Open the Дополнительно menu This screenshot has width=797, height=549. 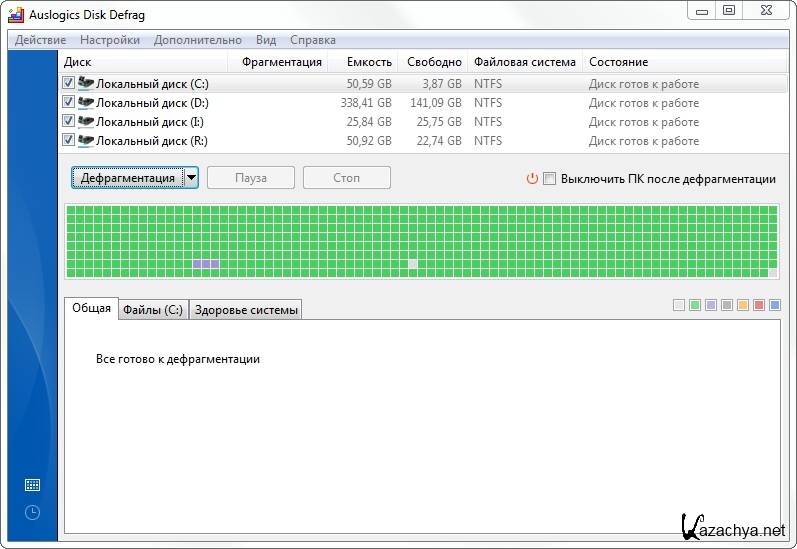(x=198, y=40)
